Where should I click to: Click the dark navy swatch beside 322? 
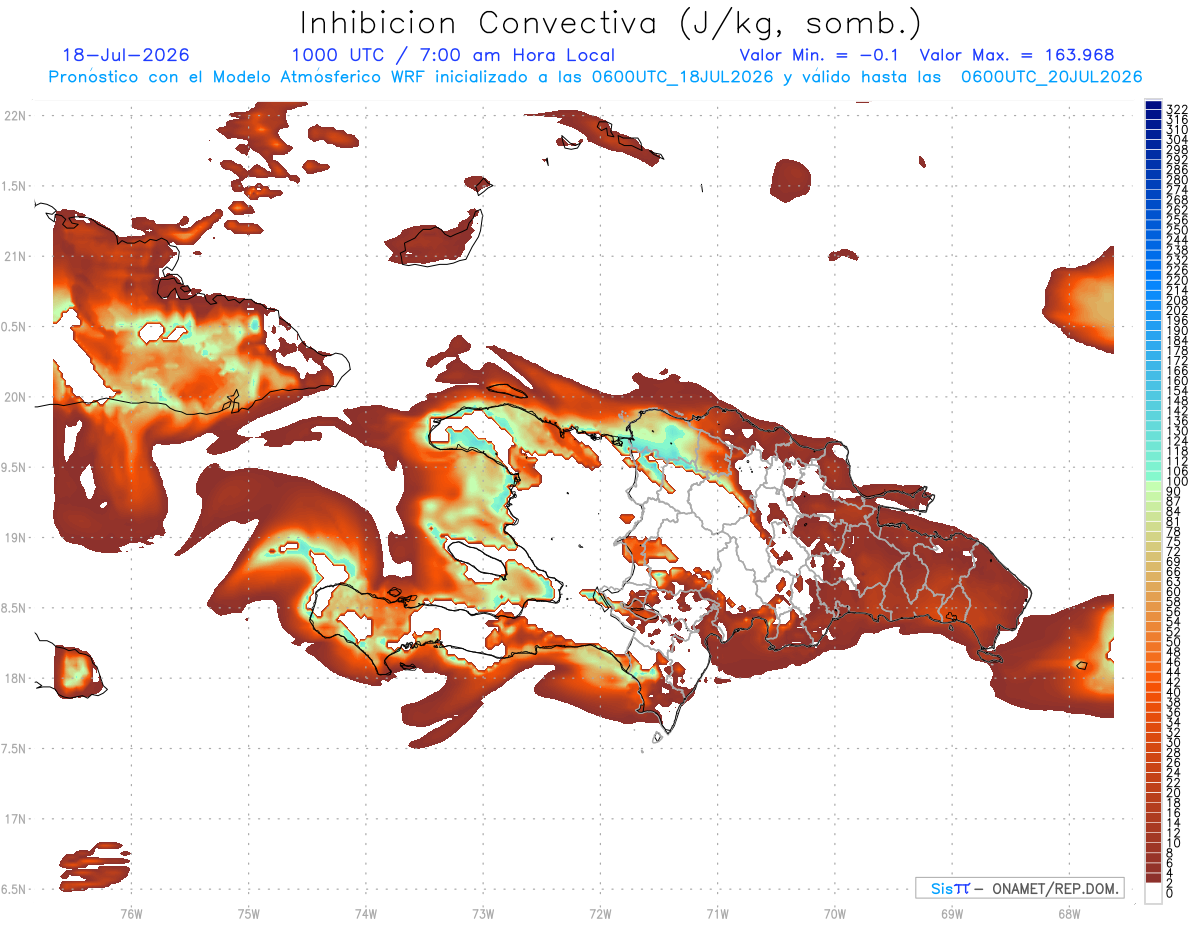tap(1153, 105)
